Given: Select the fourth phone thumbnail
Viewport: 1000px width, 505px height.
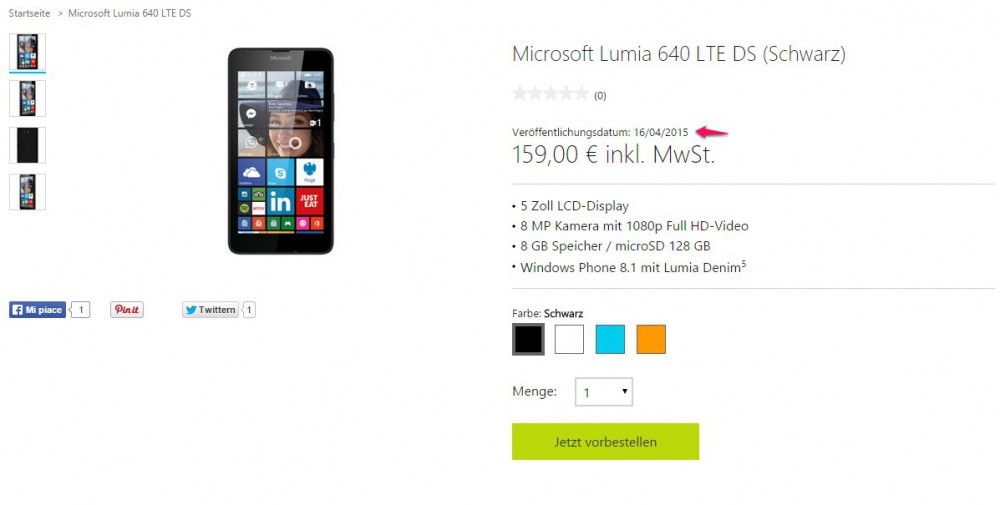Looking at the screenshot, I should [27, 192].
